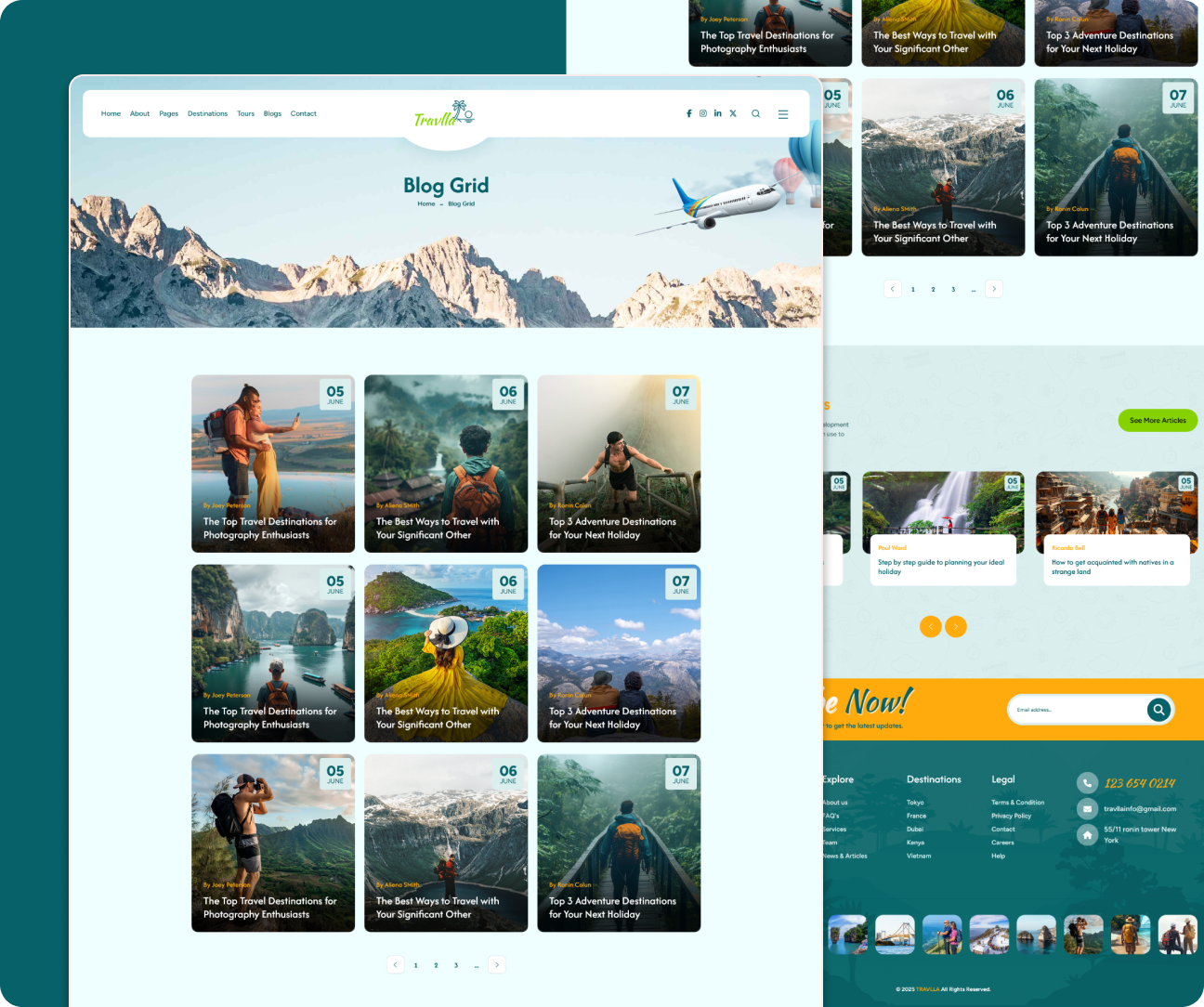Open the Privacy Policy footer link
Image resolution: width=1204 pixels, height=1007 pixels.
pyautogui.click(x=1011, y=816)
